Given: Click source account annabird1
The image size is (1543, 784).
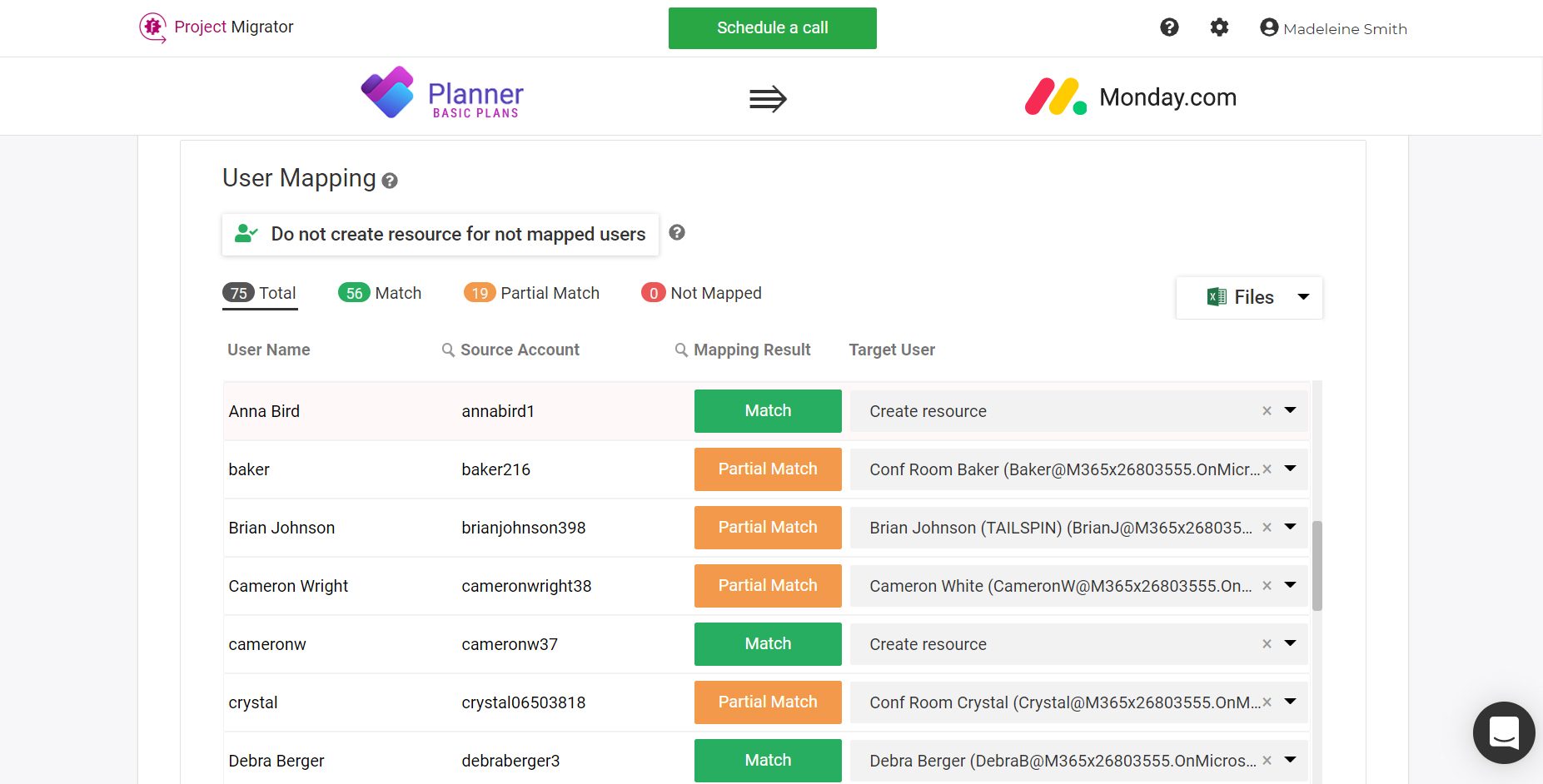Looking at the screenshot, I should (498, 412).
